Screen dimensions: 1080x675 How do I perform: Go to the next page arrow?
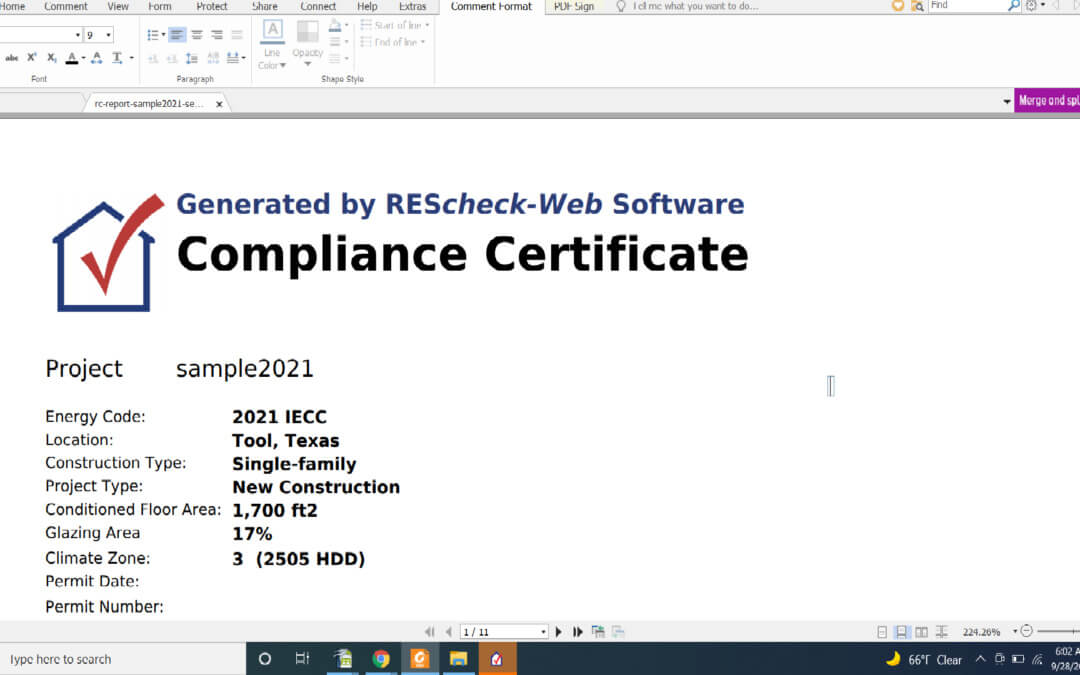pos(559,632)
